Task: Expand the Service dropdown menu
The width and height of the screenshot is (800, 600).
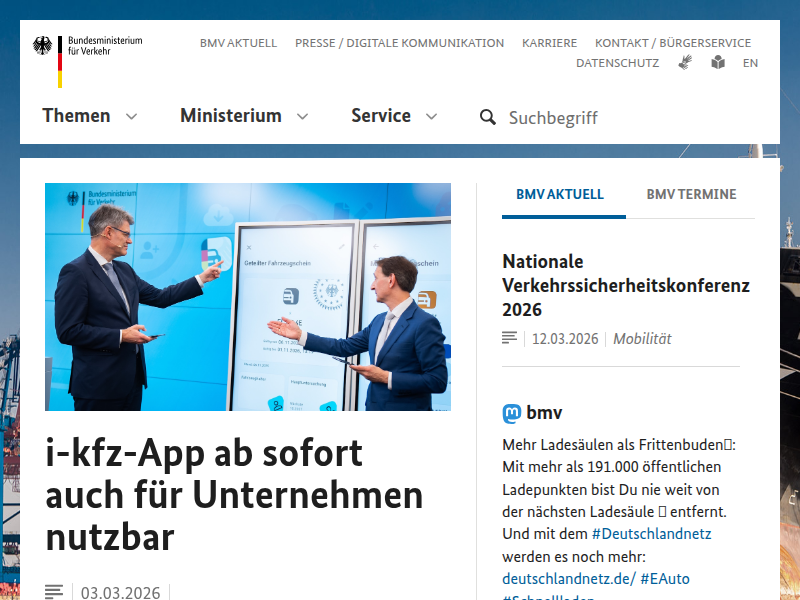Action: click(x=393, y=116)
